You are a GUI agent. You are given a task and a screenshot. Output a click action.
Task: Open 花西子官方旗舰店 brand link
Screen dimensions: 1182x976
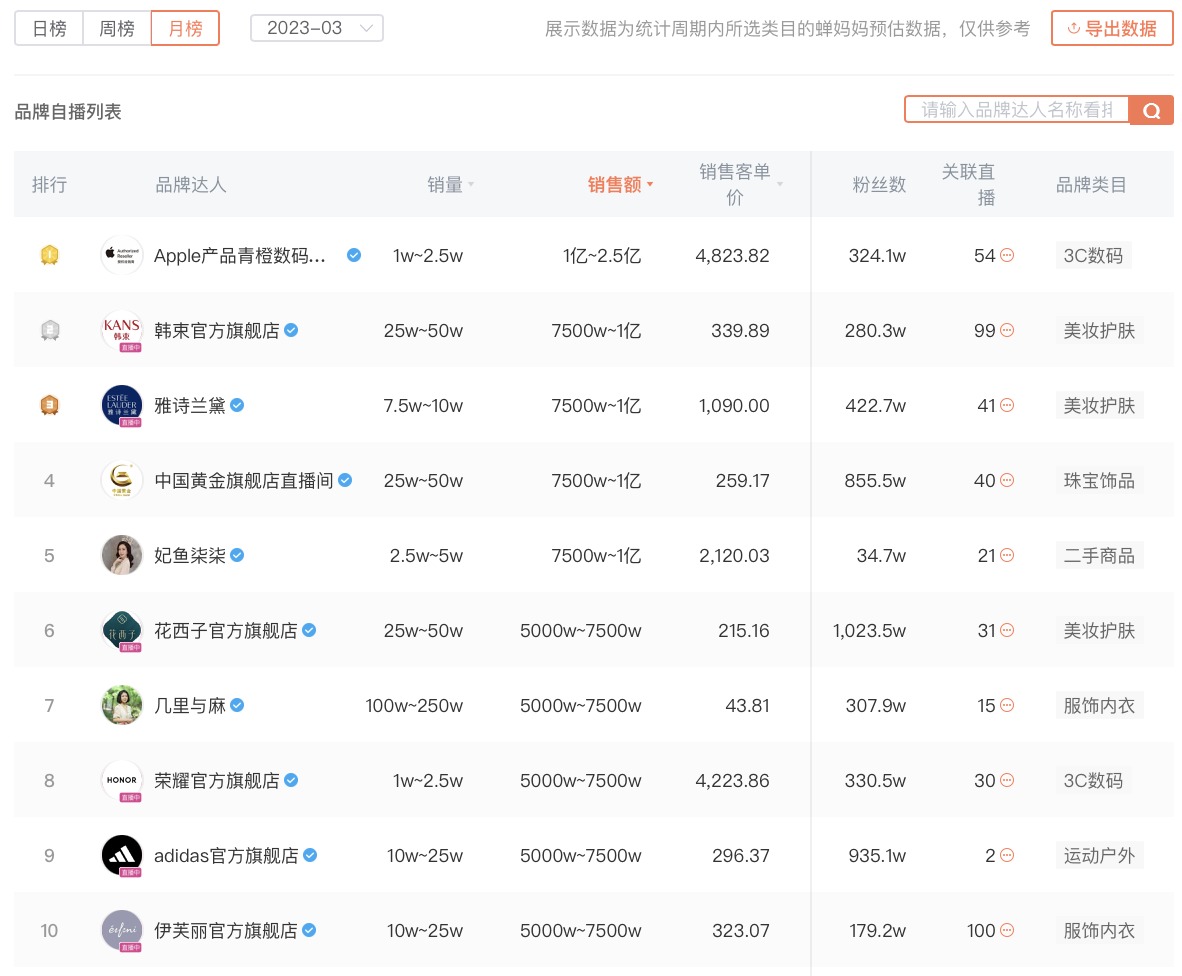click(225, 631)
